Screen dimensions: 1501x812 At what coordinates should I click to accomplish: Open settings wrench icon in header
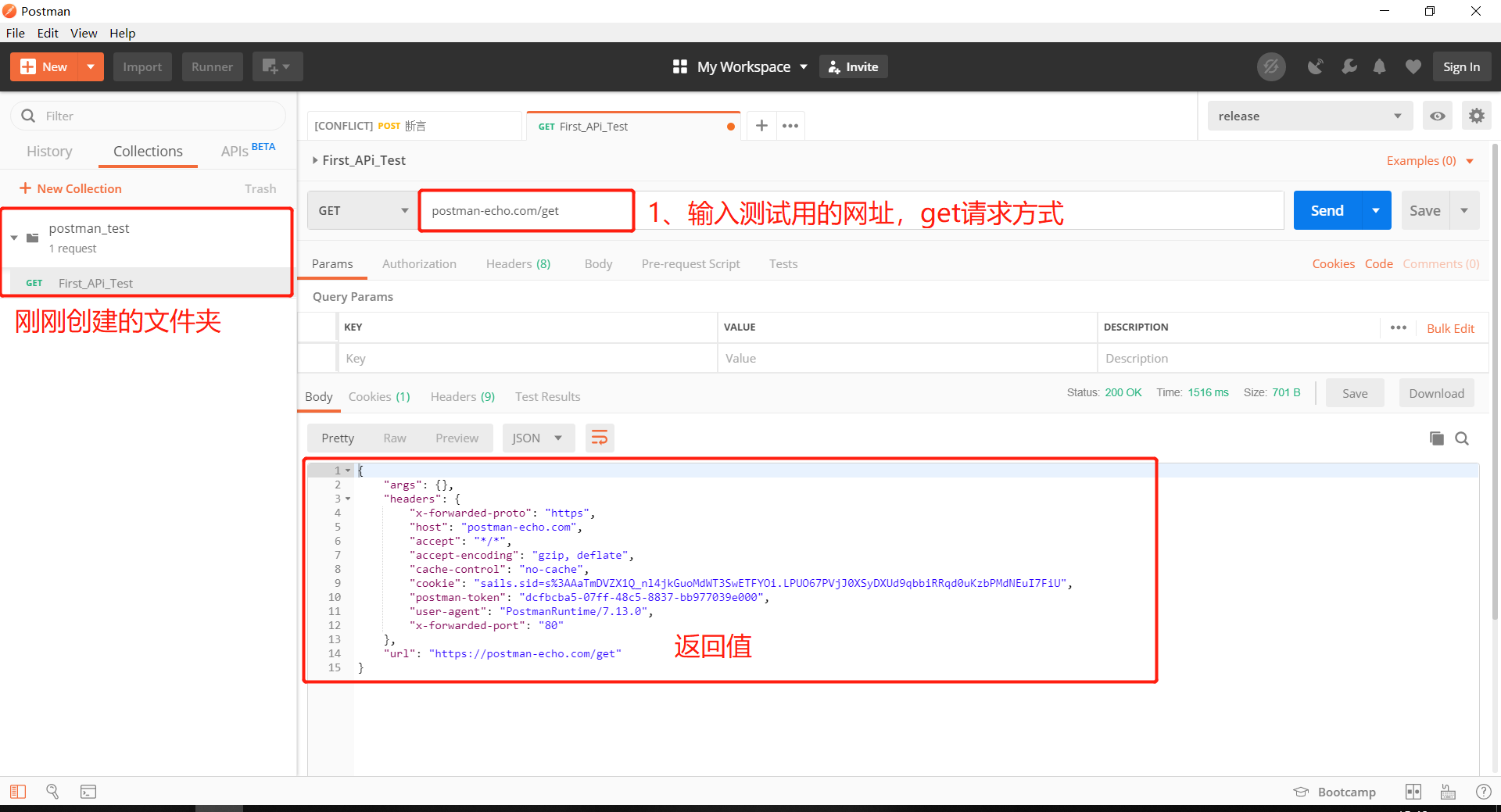coord(1349,67)
